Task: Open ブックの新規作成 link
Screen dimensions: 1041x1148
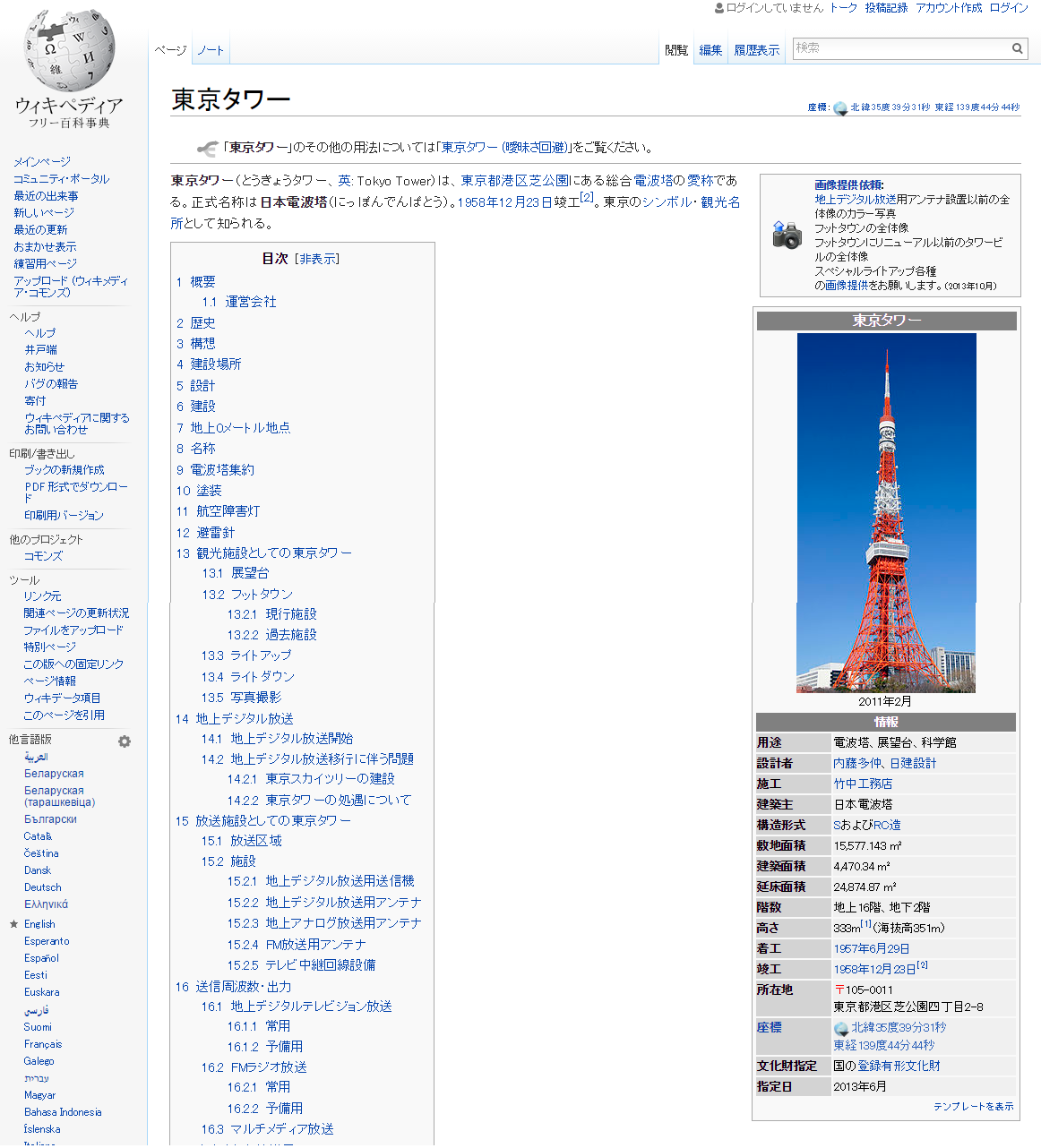Action: pos(64,470)
